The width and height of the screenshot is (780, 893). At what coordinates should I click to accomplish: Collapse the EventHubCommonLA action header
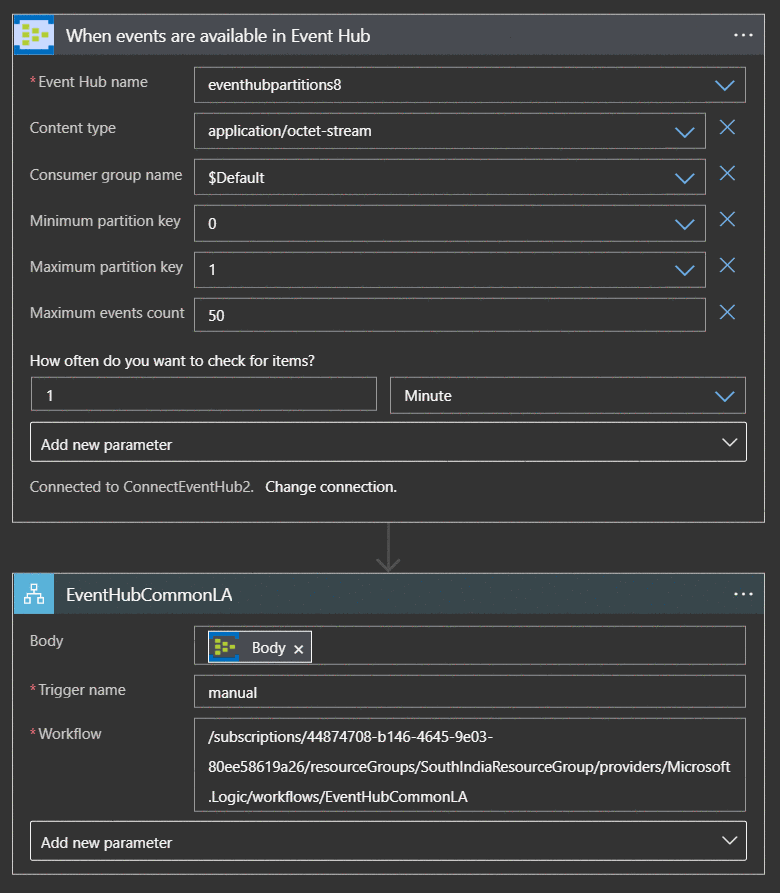click(389, 594)
